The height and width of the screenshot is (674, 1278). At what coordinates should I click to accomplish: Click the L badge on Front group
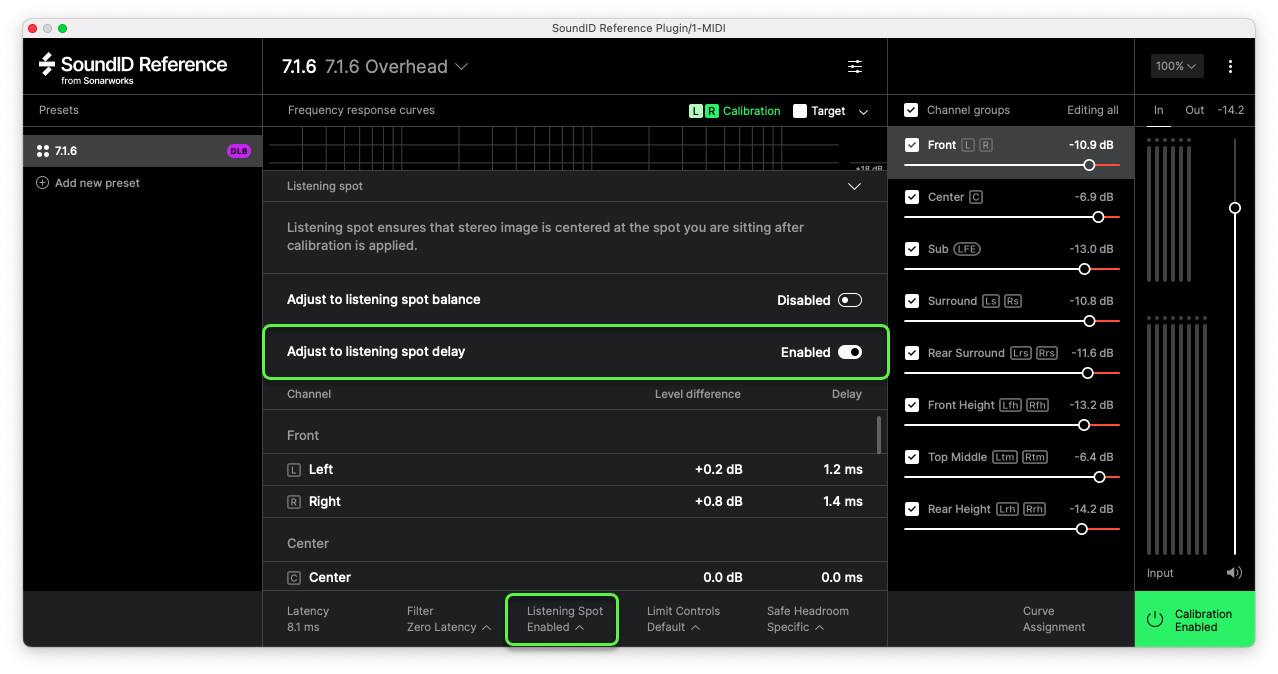967,145
